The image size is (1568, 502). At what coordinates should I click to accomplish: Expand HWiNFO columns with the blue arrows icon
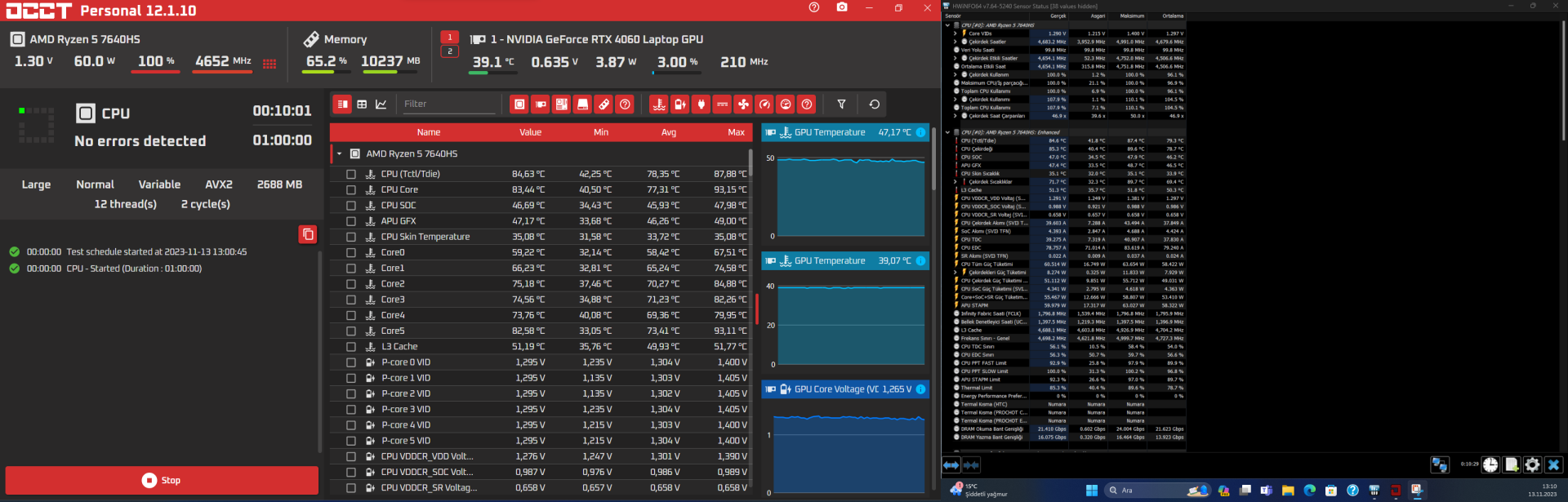pyautogui.click(x=951, y=464)
